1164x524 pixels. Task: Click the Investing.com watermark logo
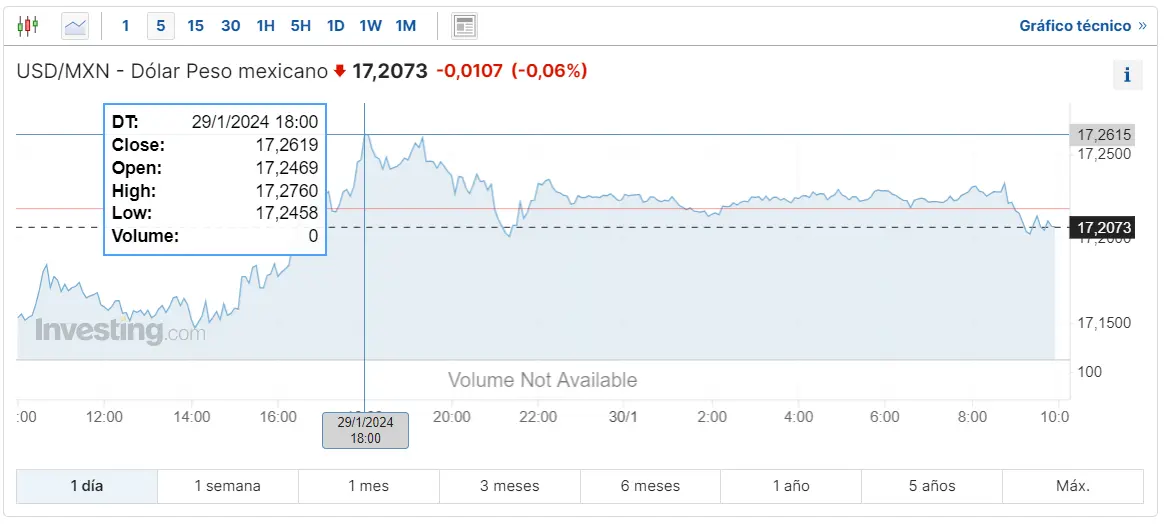120,331
